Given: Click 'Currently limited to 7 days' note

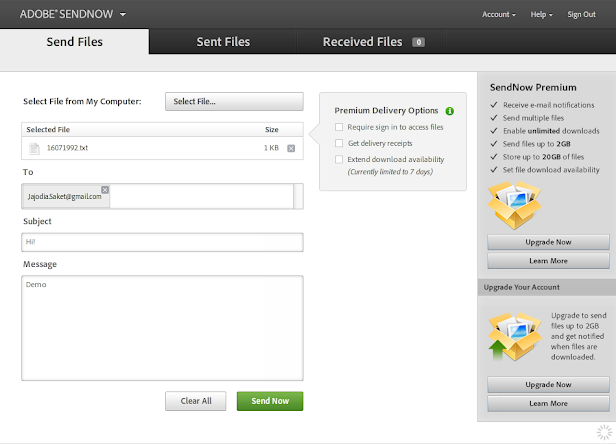Looking at the screenshot, I should pyautogui.click(x=390, y=172).
